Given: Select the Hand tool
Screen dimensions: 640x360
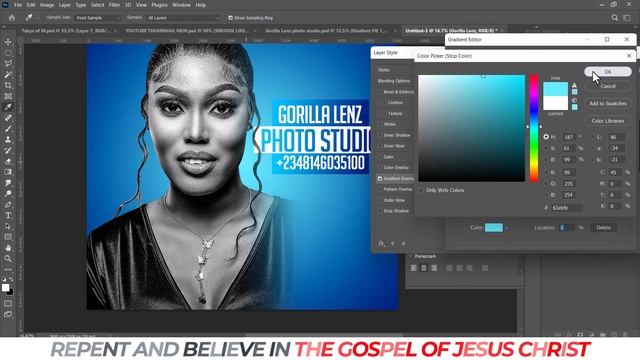Looking at the screenshot, I should pos(8,248).
